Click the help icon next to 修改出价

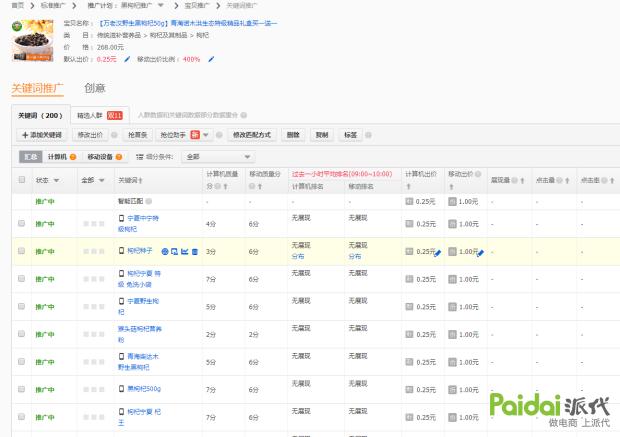[x=114, y=135]
